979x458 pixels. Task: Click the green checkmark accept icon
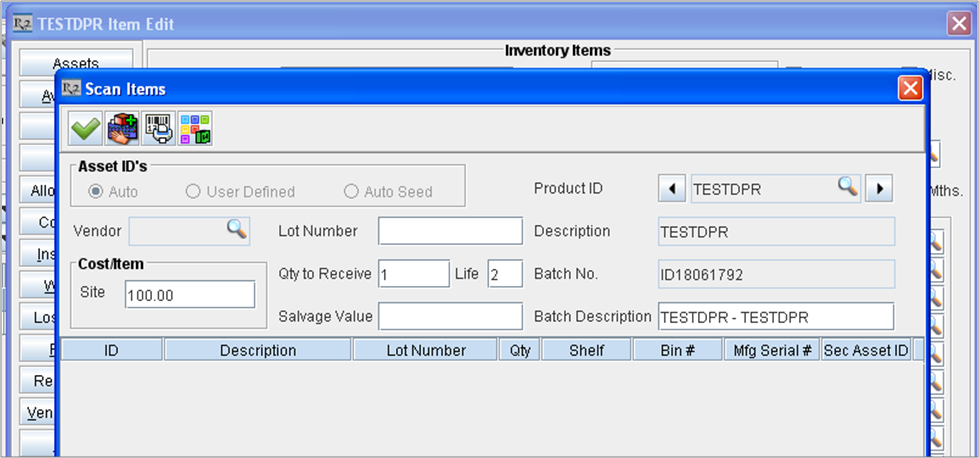[86, 128]
